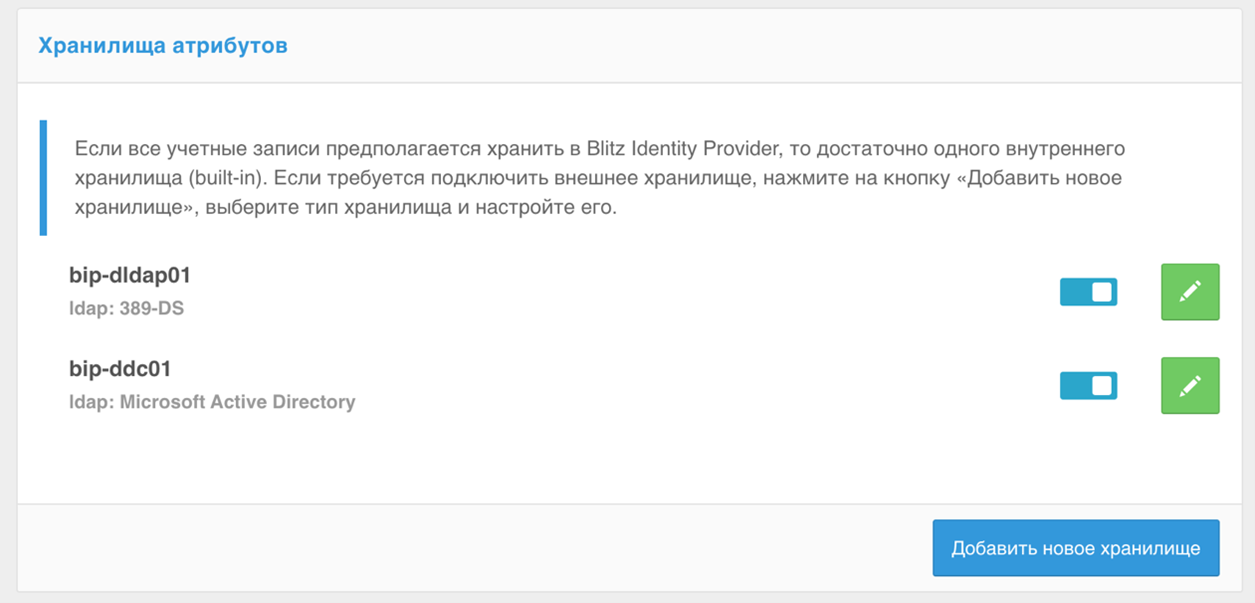The image size is (1255, 603).
Task: Open the bip-ddc01 storage entry
Action: point(120,369)
